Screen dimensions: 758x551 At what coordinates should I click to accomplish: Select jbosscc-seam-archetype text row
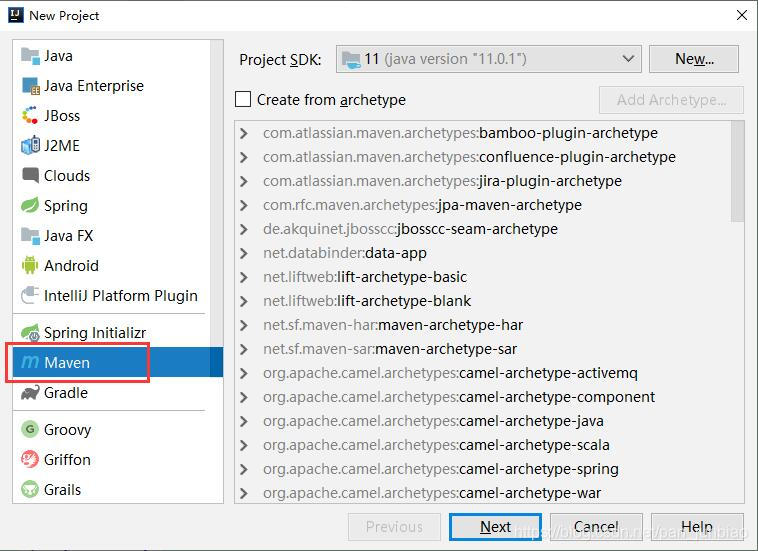410,229
